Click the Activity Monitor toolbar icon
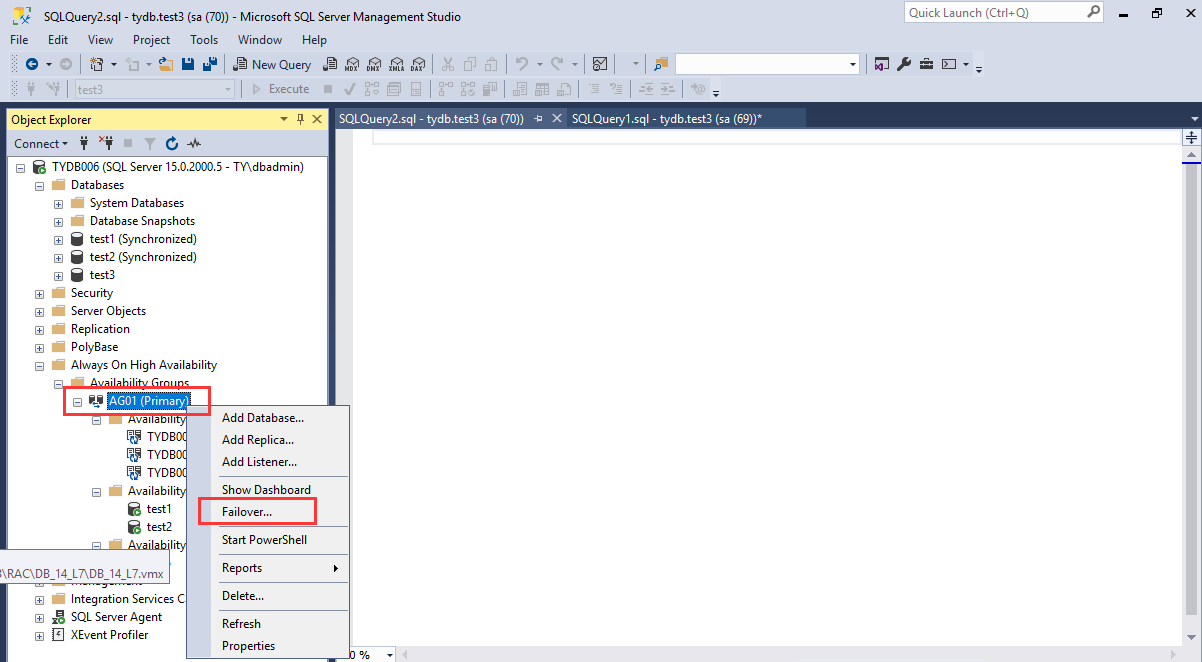Viewport: 1202px width, 662px height. tap(600, 64)
